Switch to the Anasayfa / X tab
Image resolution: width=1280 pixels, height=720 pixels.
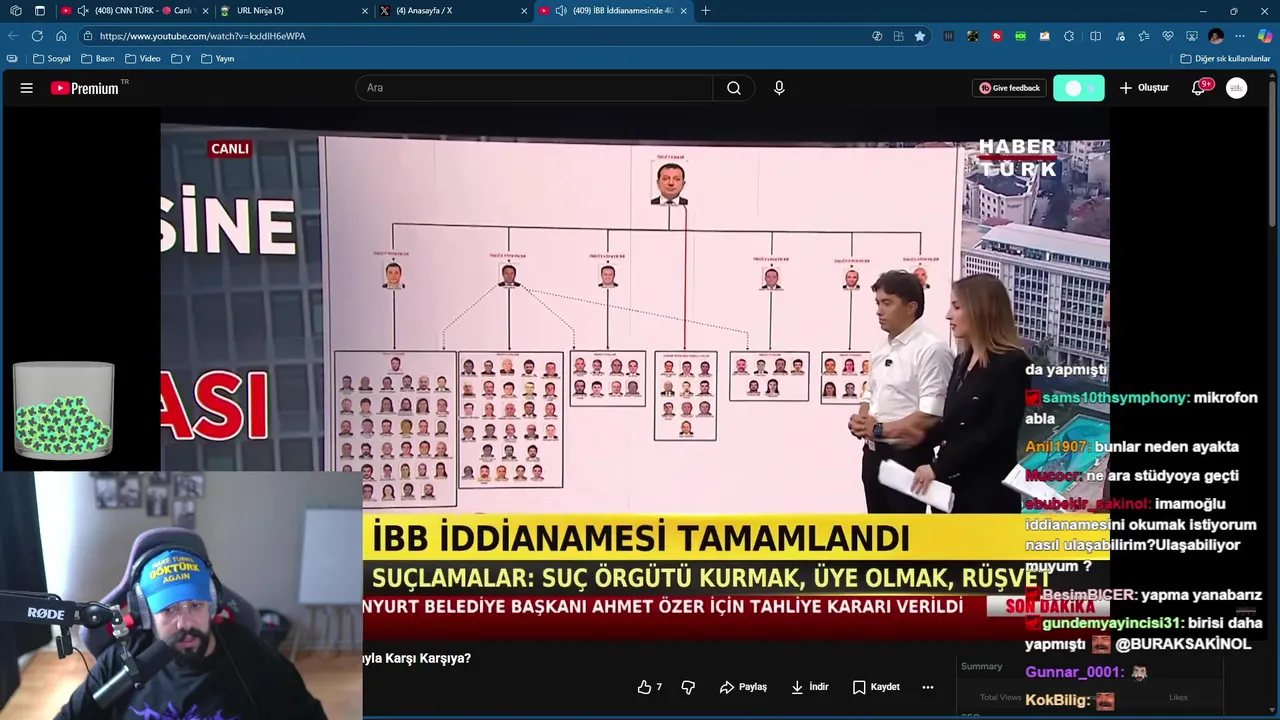[455, 11]
